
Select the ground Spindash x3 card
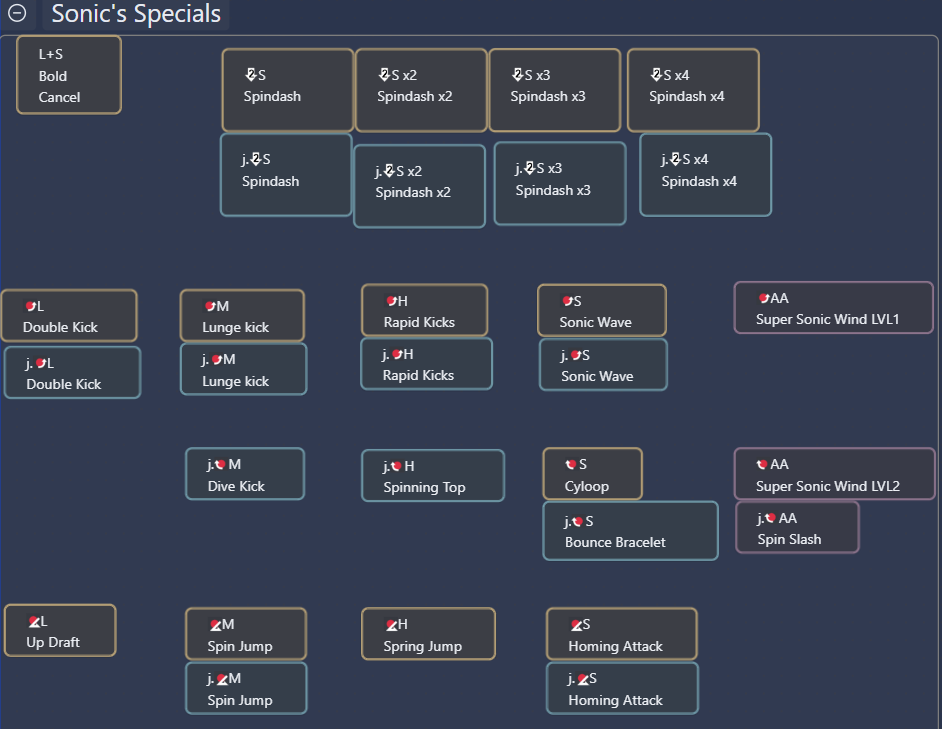tap(555, 90)
